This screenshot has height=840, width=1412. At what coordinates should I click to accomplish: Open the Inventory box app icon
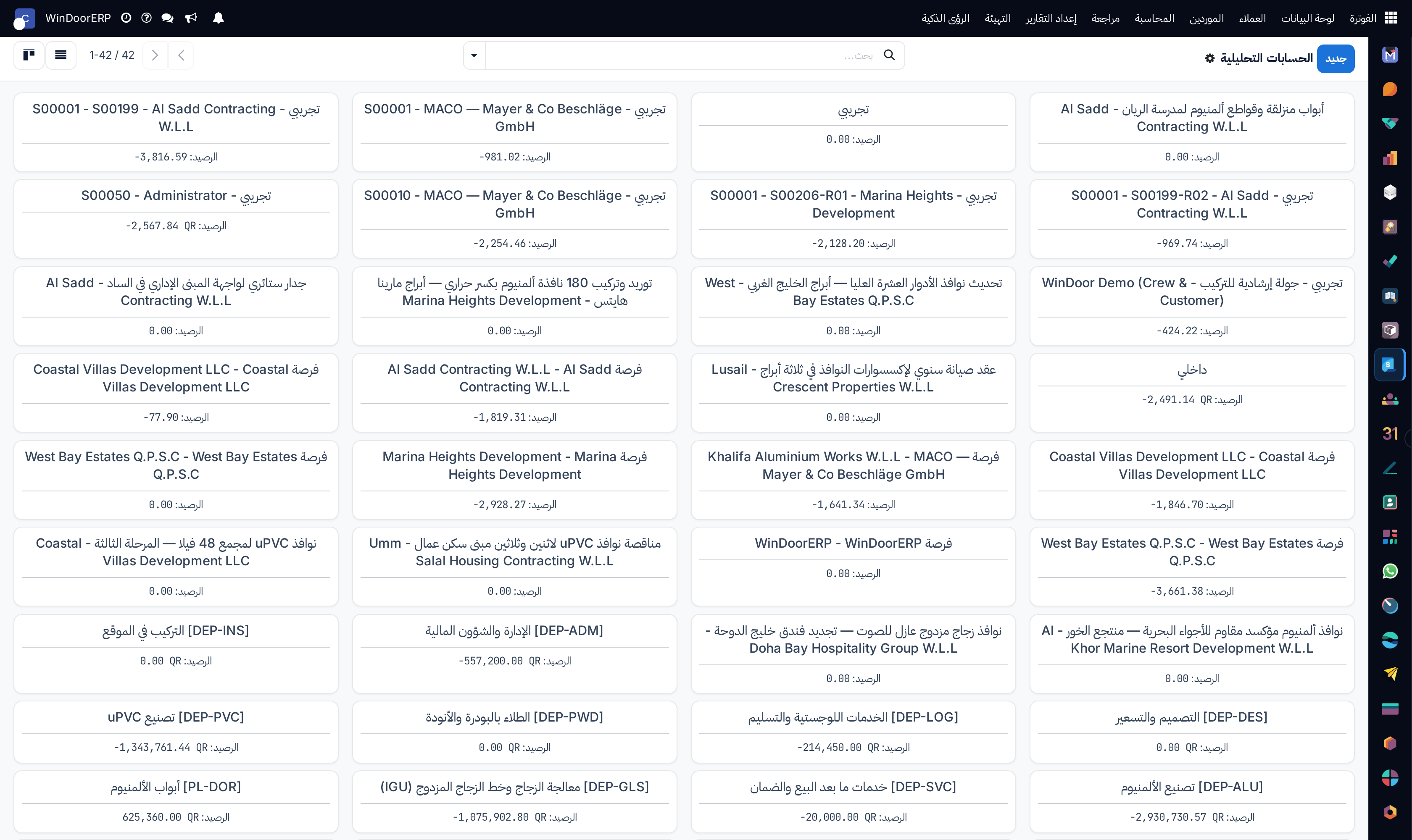[1390, 330]
